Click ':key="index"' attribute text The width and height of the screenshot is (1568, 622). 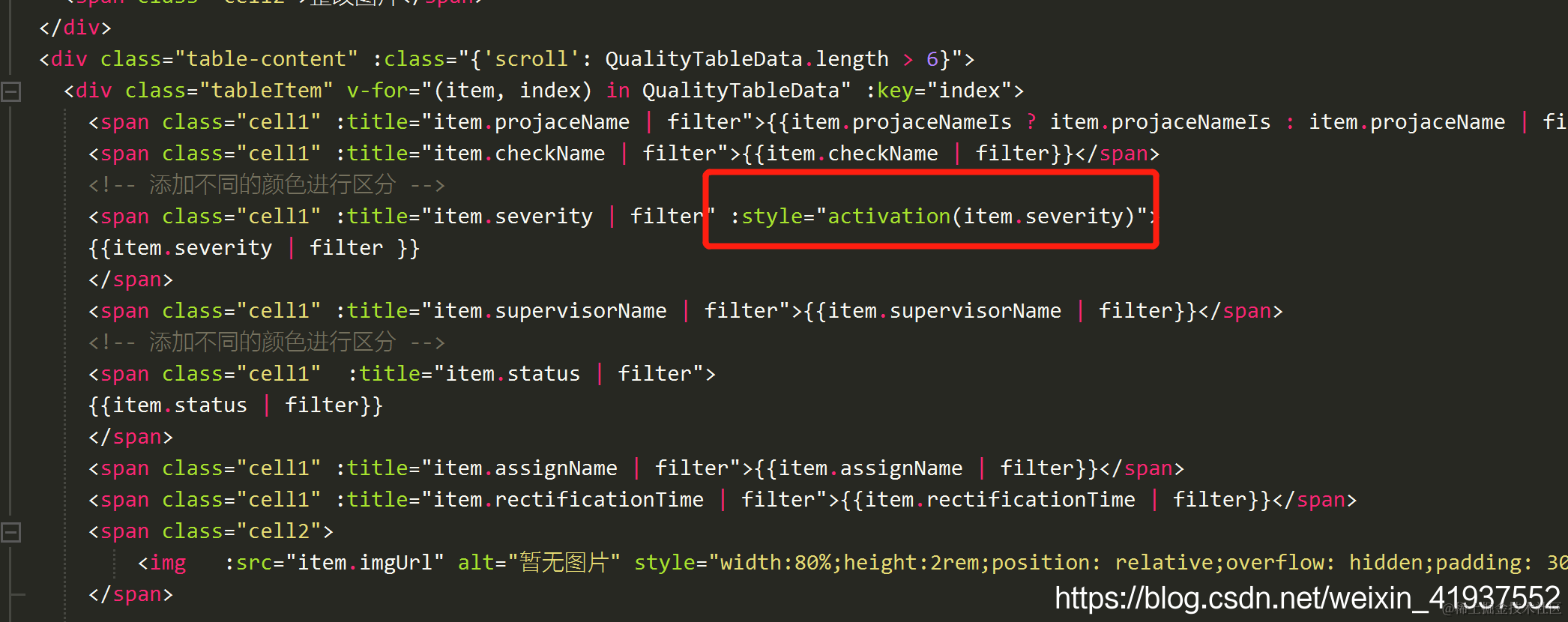[938, 91]
